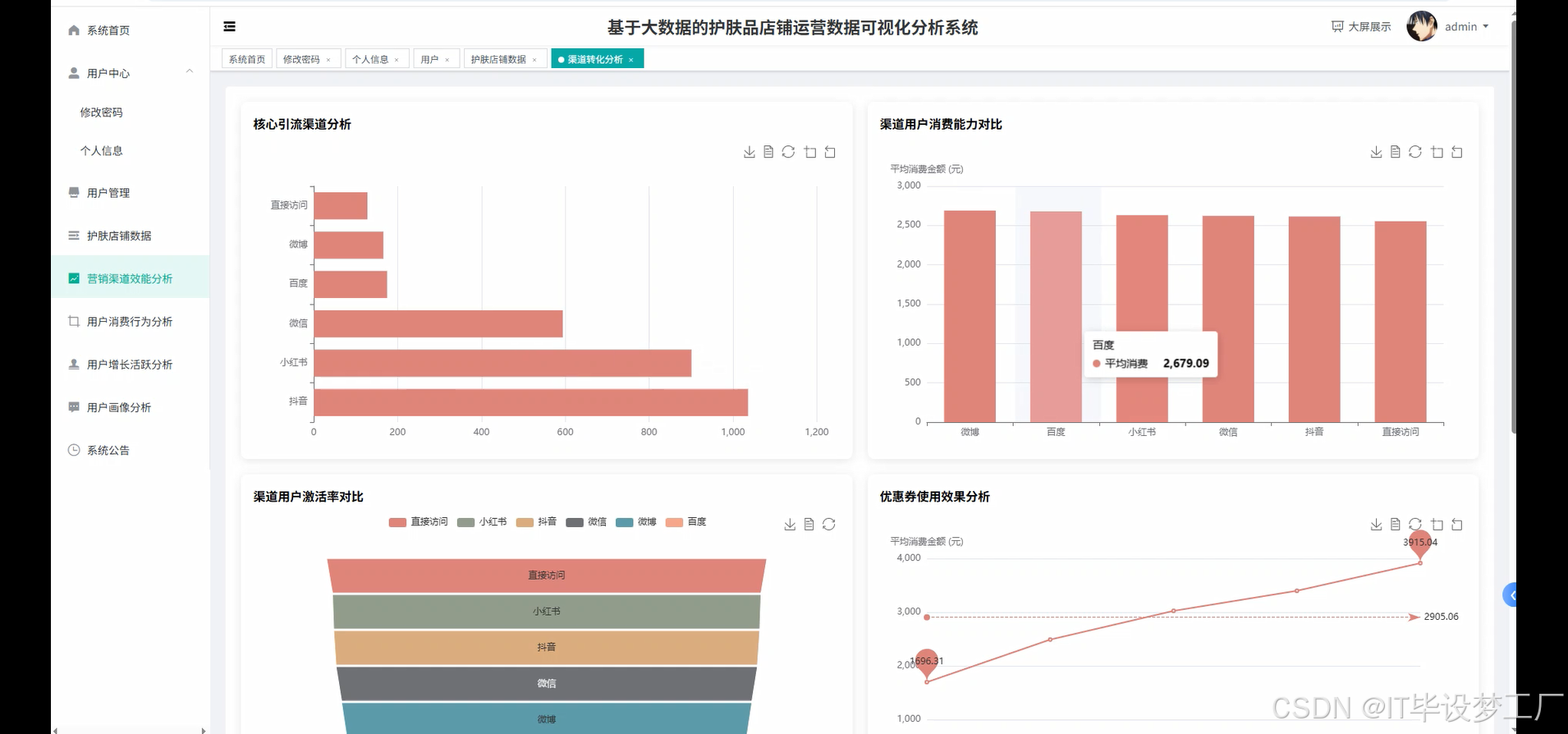This screenshot has height=734, width=1568.
Task: Open 修改密码 in the sidebar submenu
Action: point(130,112)
